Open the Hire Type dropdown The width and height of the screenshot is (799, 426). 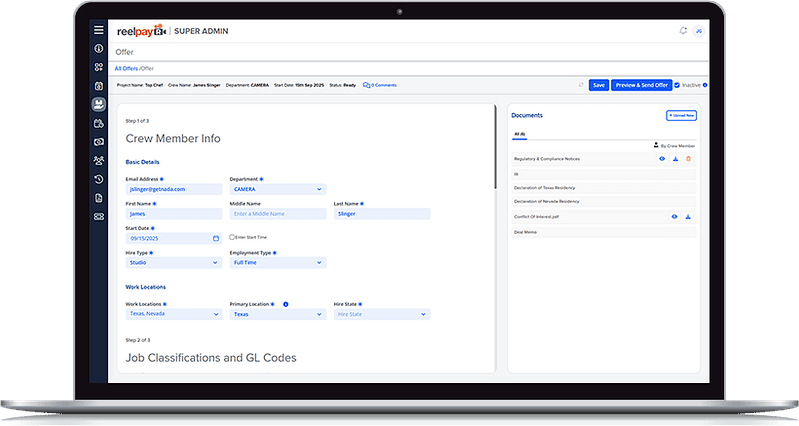tap(174, 263)
